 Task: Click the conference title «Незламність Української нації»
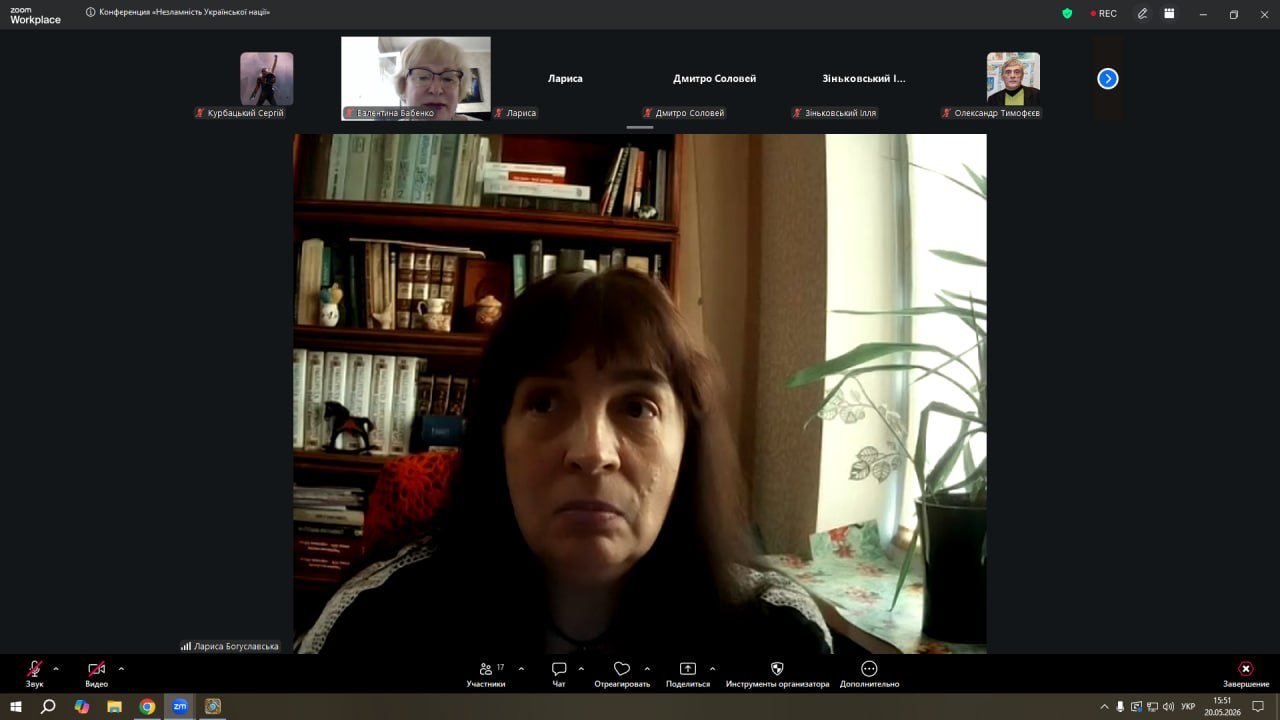tap(185, 12)
